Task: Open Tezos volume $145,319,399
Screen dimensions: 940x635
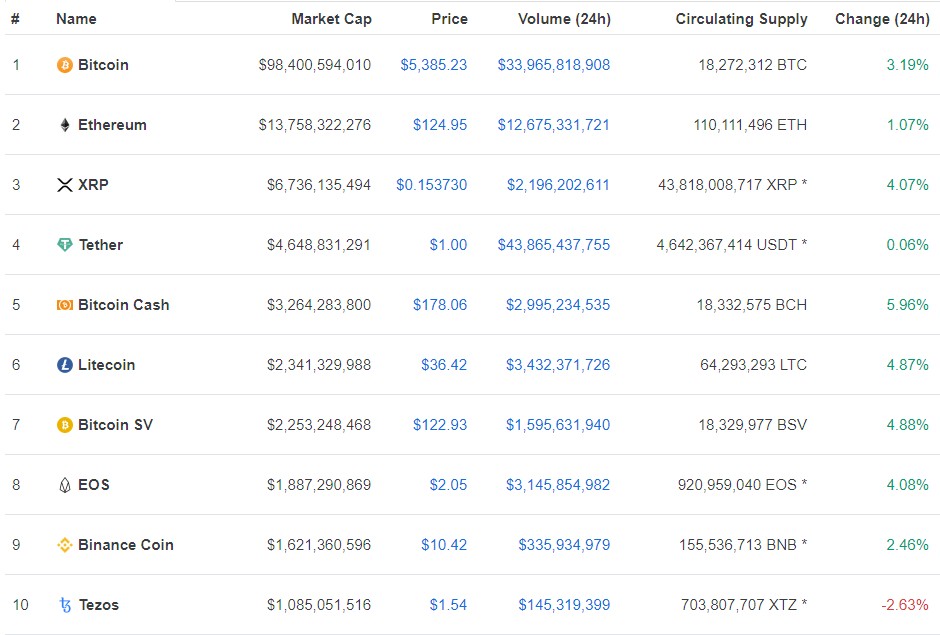Action: click(565, 604)
